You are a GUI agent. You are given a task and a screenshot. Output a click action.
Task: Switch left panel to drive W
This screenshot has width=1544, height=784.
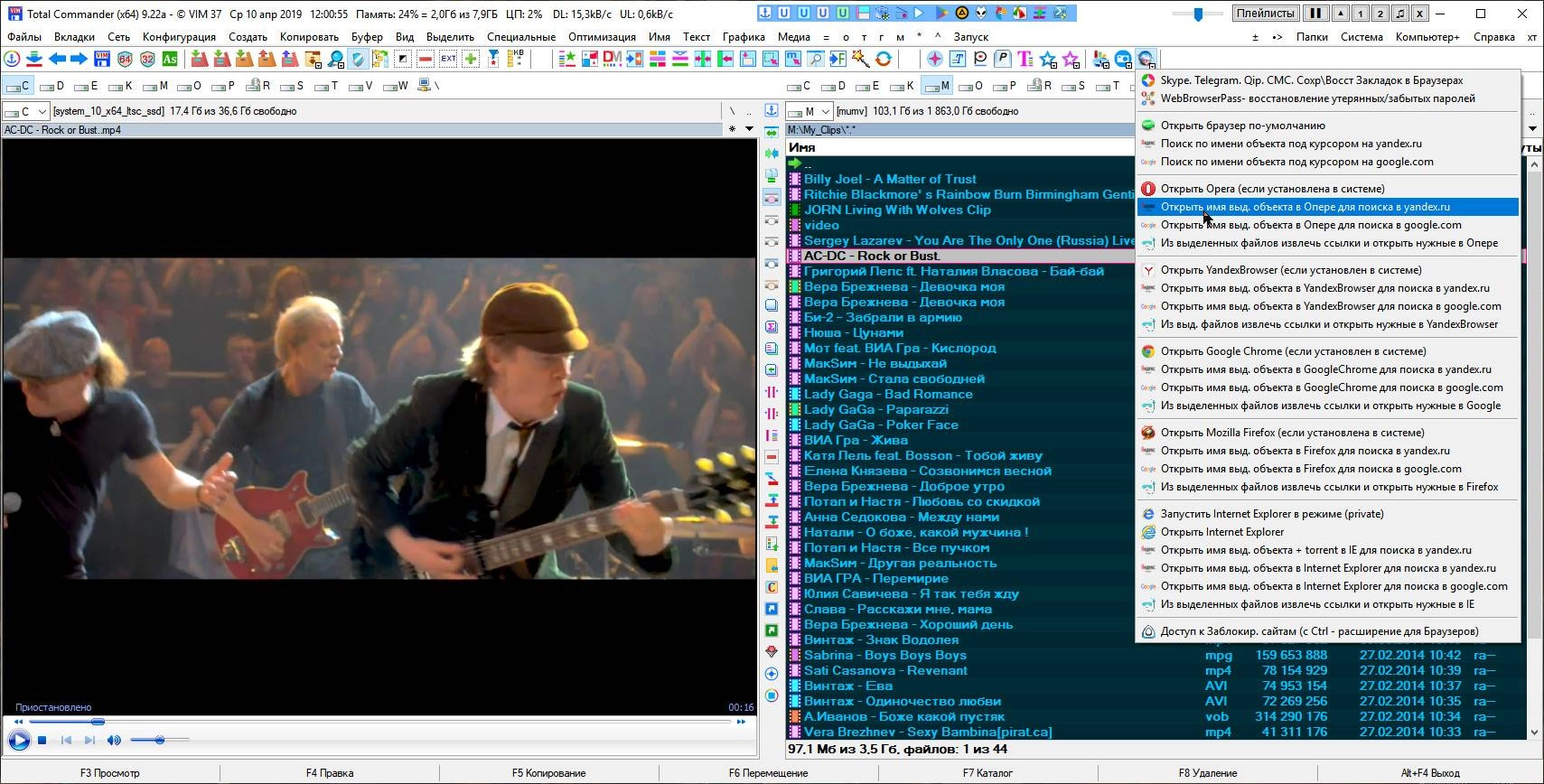(396, 86)
